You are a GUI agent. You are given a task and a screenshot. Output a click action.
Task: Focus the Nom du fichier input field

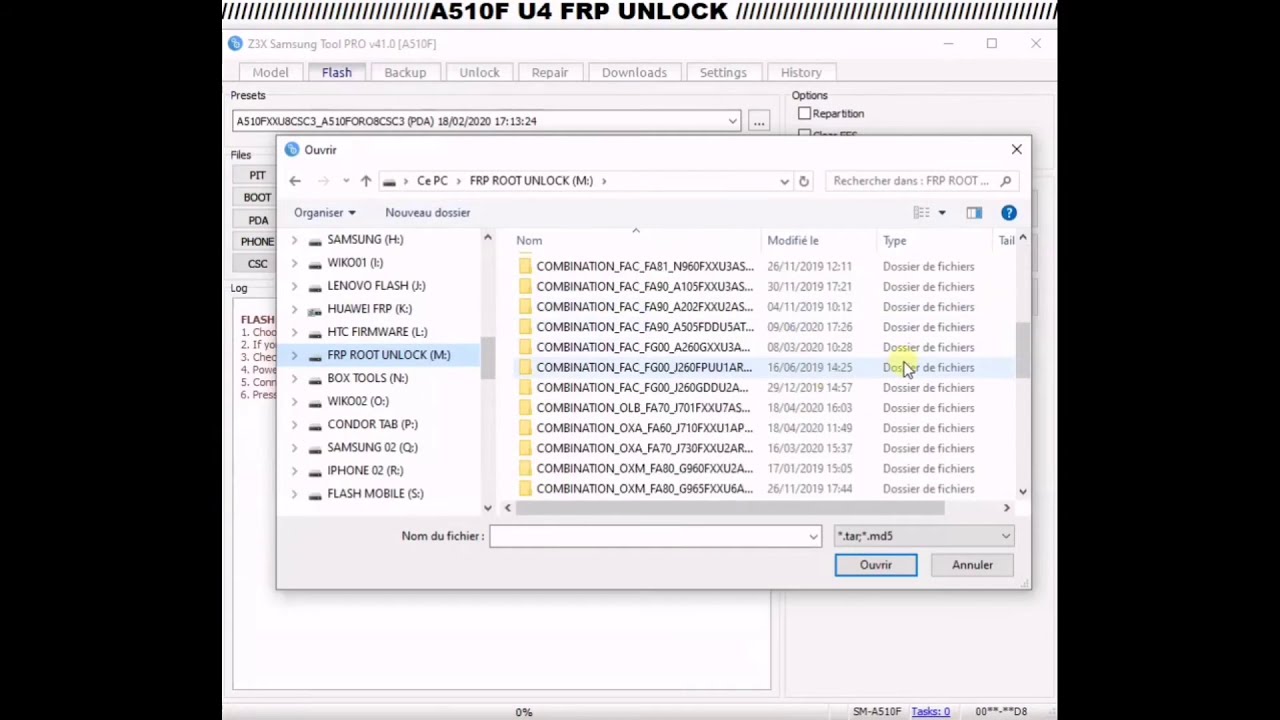click(x=649, y=536)
